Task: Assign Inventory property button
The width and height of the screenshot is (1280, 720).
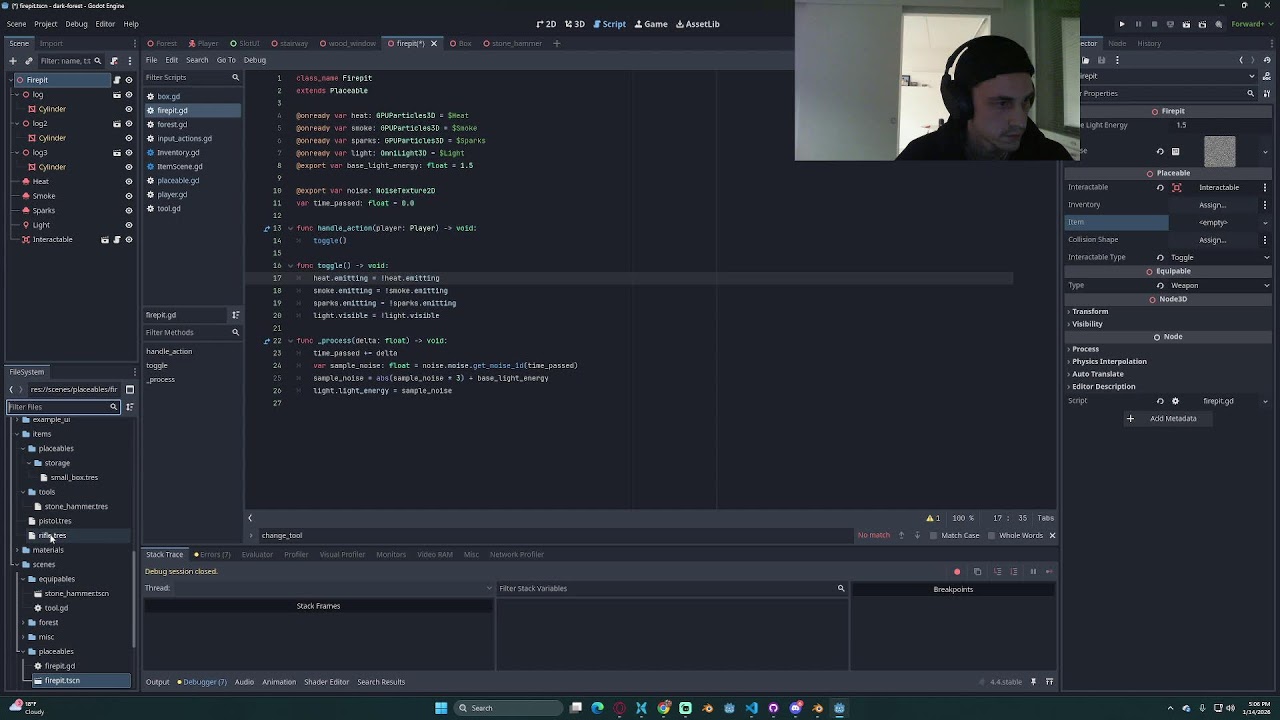Action: coord(1213,205)
